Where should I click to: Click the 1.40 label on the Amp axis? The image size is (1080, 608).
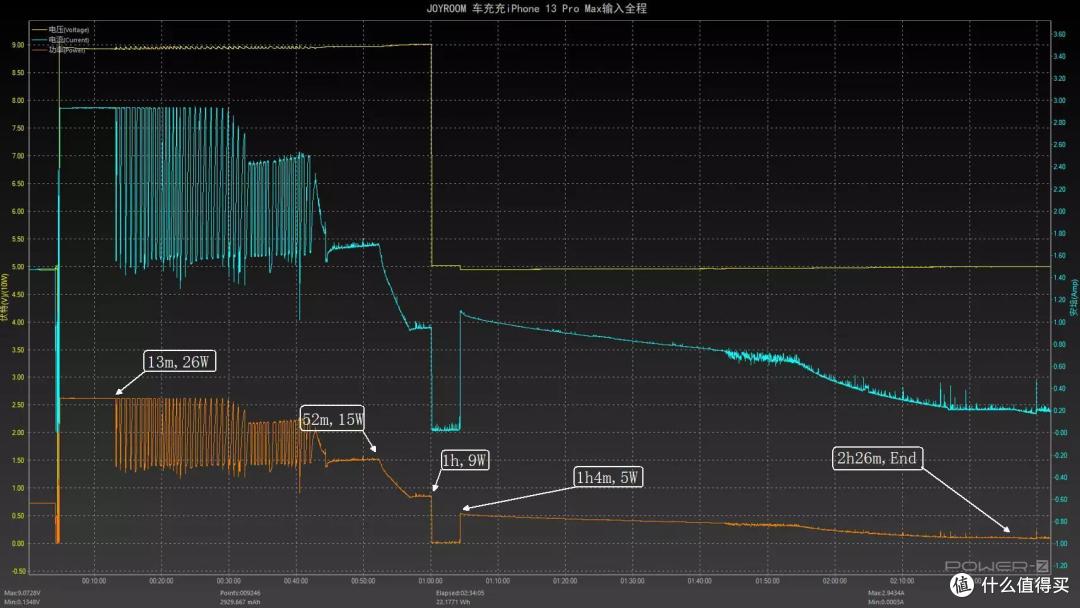point(1059,277)
